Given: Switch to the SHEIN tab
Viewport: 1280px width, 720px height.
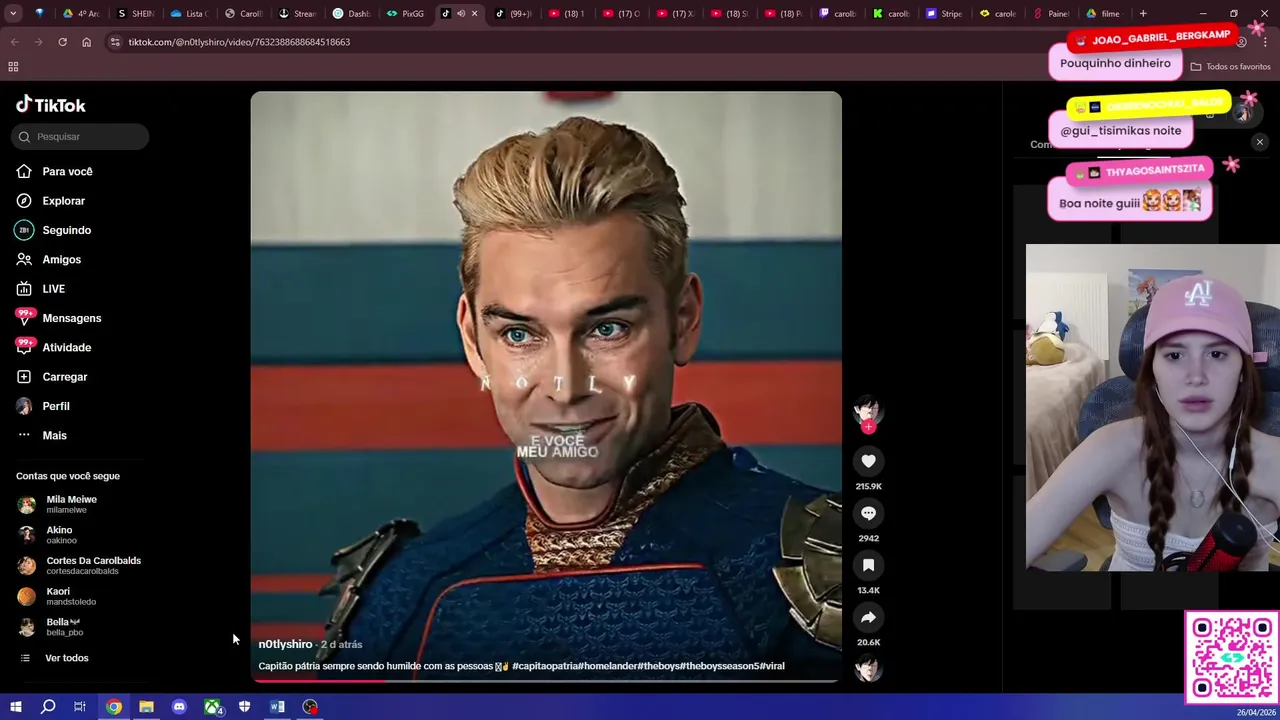Looking at the screenshot, I should [x=135, y=14].
